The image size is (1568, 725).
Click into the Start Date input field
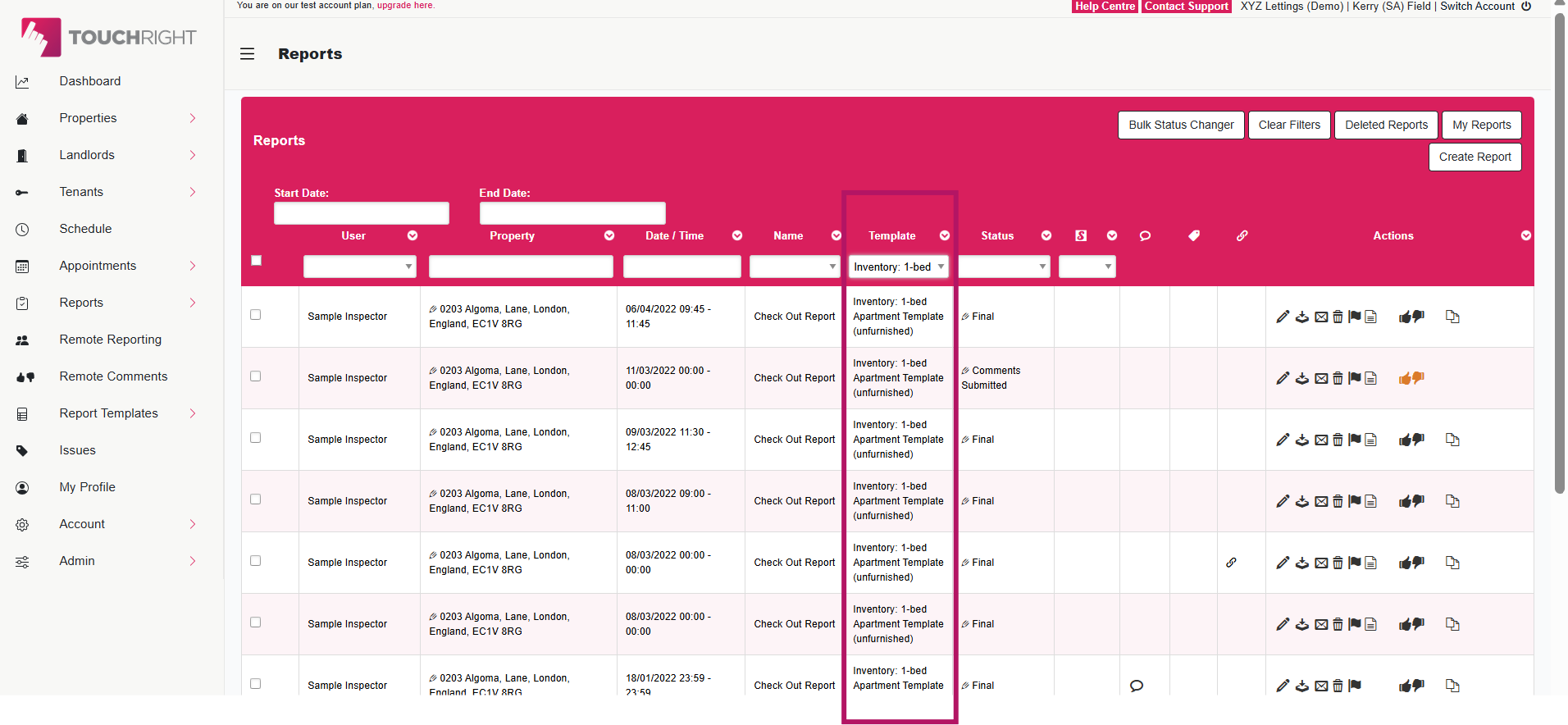click(361, 213)
